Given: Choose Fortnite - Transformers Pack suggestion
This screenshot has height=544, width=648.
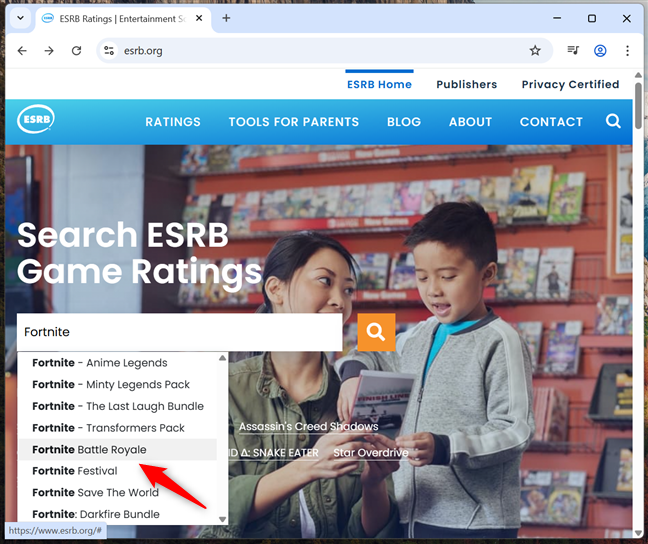Looking at the screenshot, I should coord(118,428).
